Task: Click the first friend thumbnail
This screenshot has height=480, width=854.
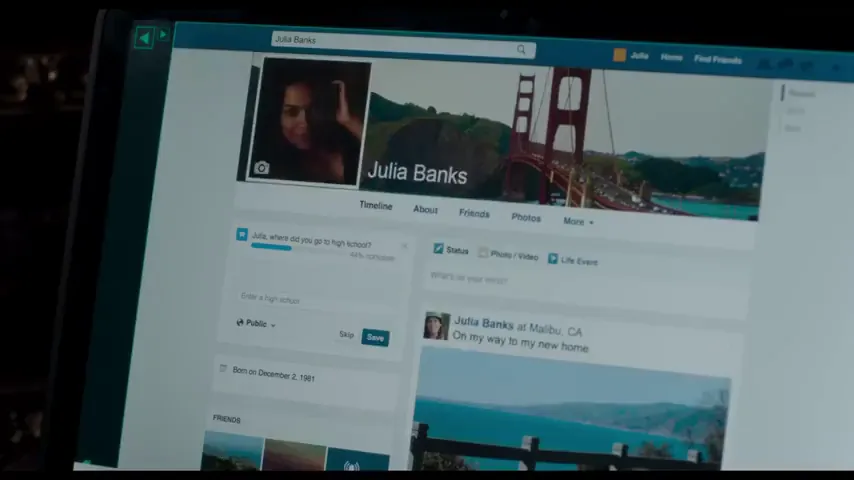Action: pyautogui.click(x=232, y=450)
